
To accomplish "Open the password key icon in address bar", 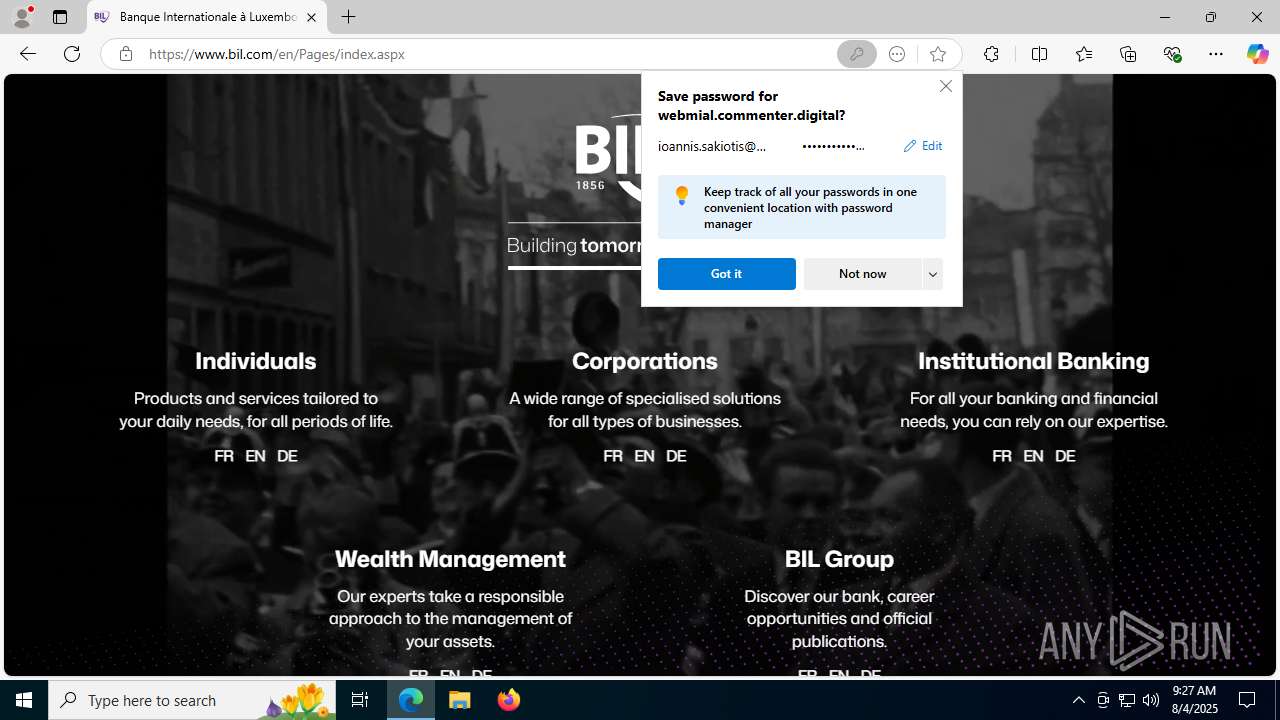I will click(856, 54).
